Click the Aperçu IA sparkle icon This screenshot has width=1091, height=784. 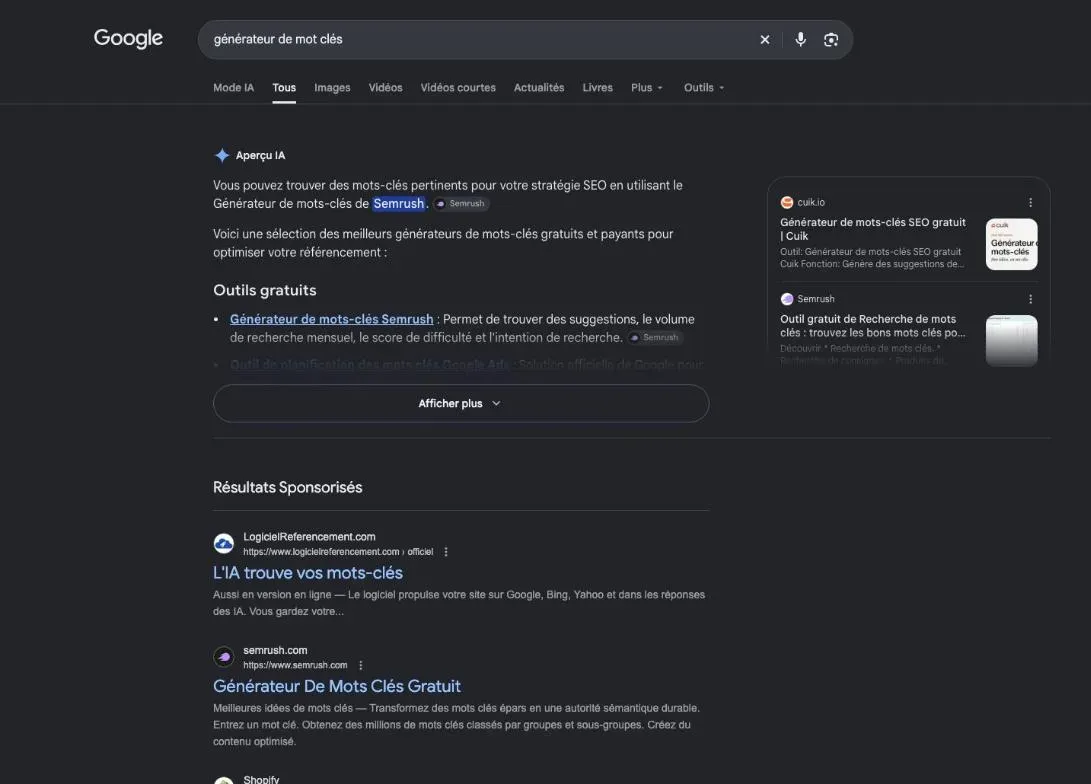[222, 155]
